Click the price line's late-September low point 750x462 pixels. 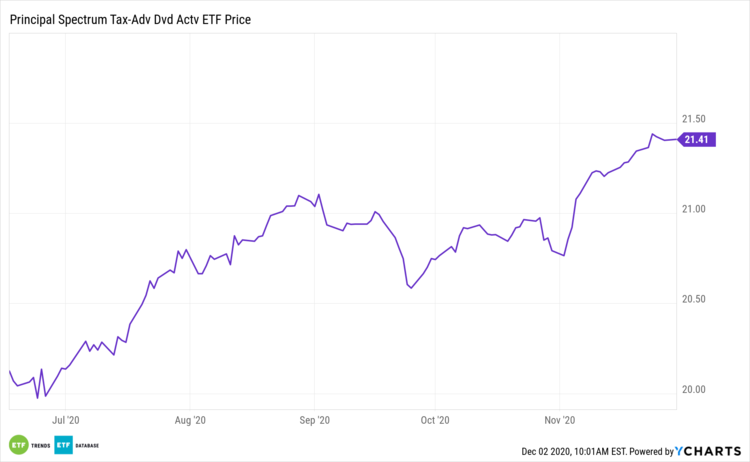411,288
